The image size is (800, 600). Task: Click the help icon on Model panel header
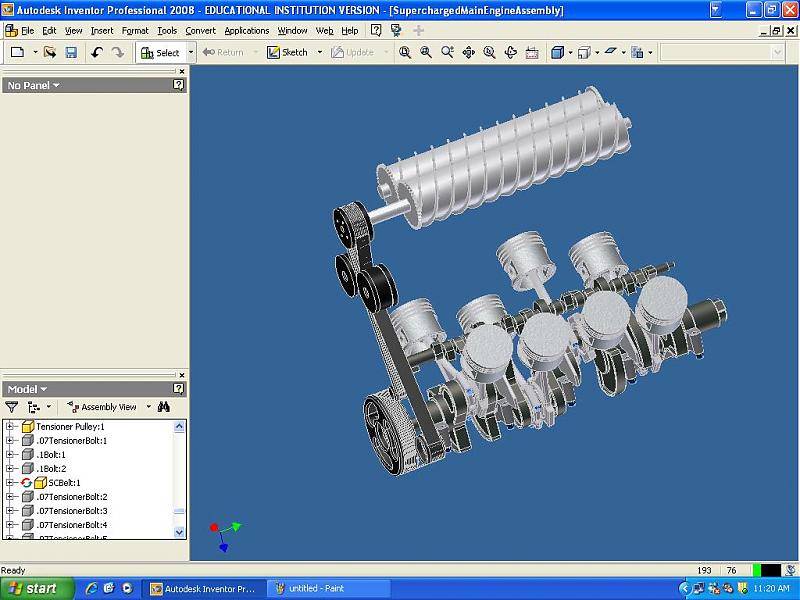pos(178,389)
